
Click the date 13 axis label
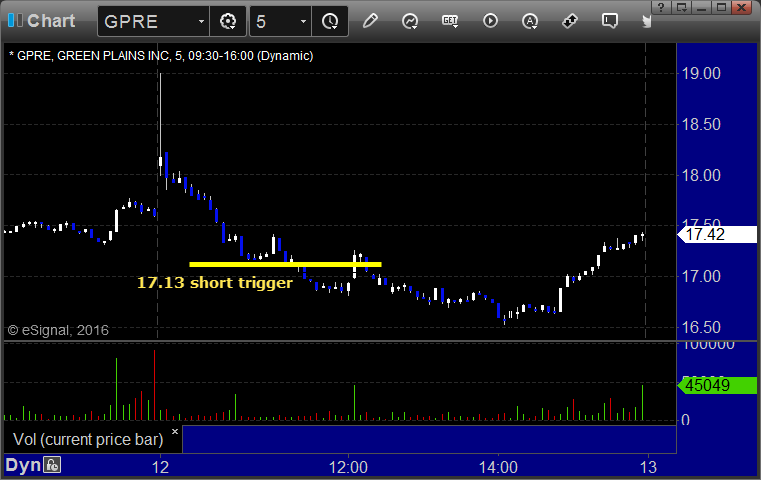point(648,467)
